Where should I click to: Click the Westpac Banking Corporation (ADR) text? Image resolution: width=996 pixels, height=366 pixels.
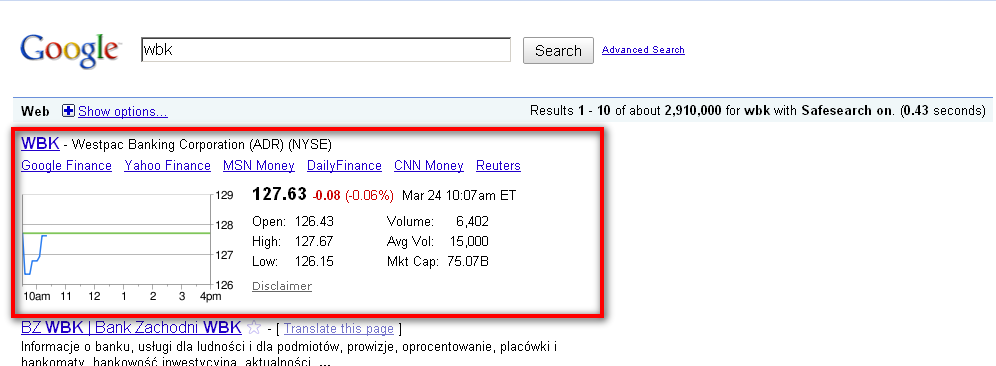178,144
